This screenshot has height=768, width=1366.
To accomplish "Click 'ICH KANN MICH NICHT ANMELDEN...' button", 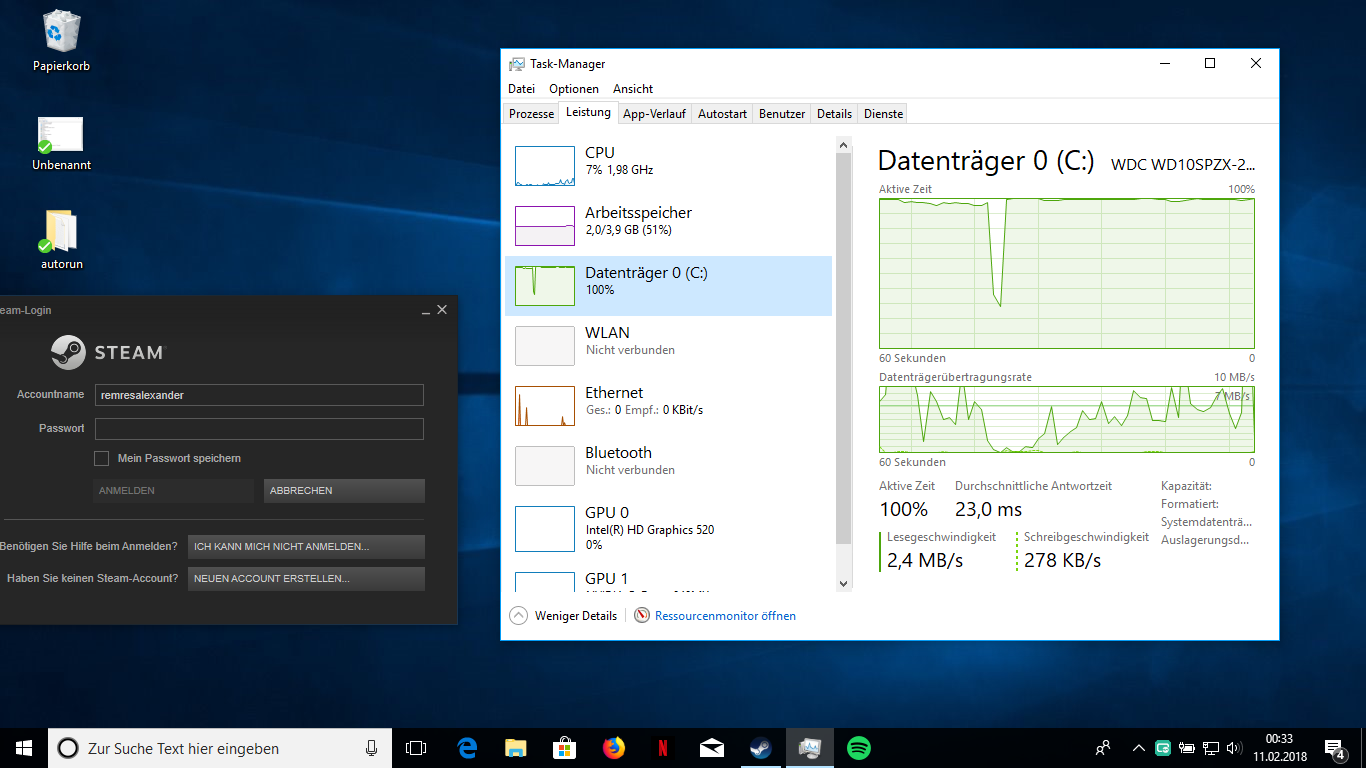I will click(306, 547).
